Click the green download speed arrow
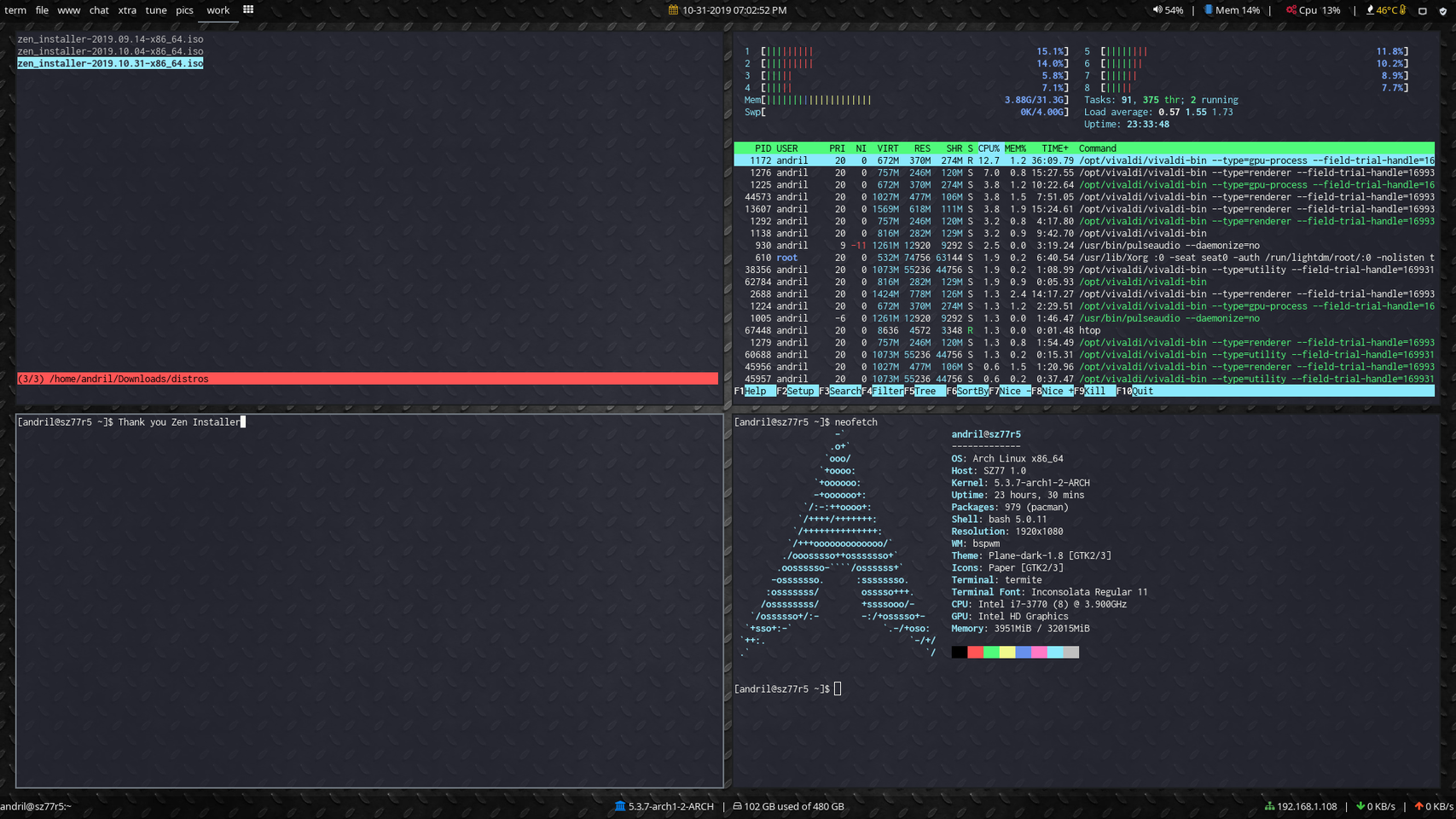This screenshot has width=1456, height=819. 1360,806
